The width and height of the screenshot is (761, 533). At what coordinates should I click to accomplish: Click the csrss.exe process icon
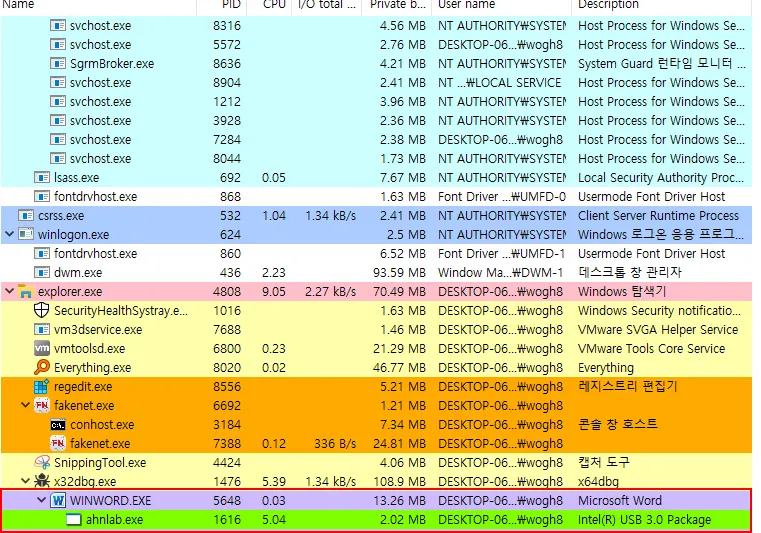pos(25,216)
